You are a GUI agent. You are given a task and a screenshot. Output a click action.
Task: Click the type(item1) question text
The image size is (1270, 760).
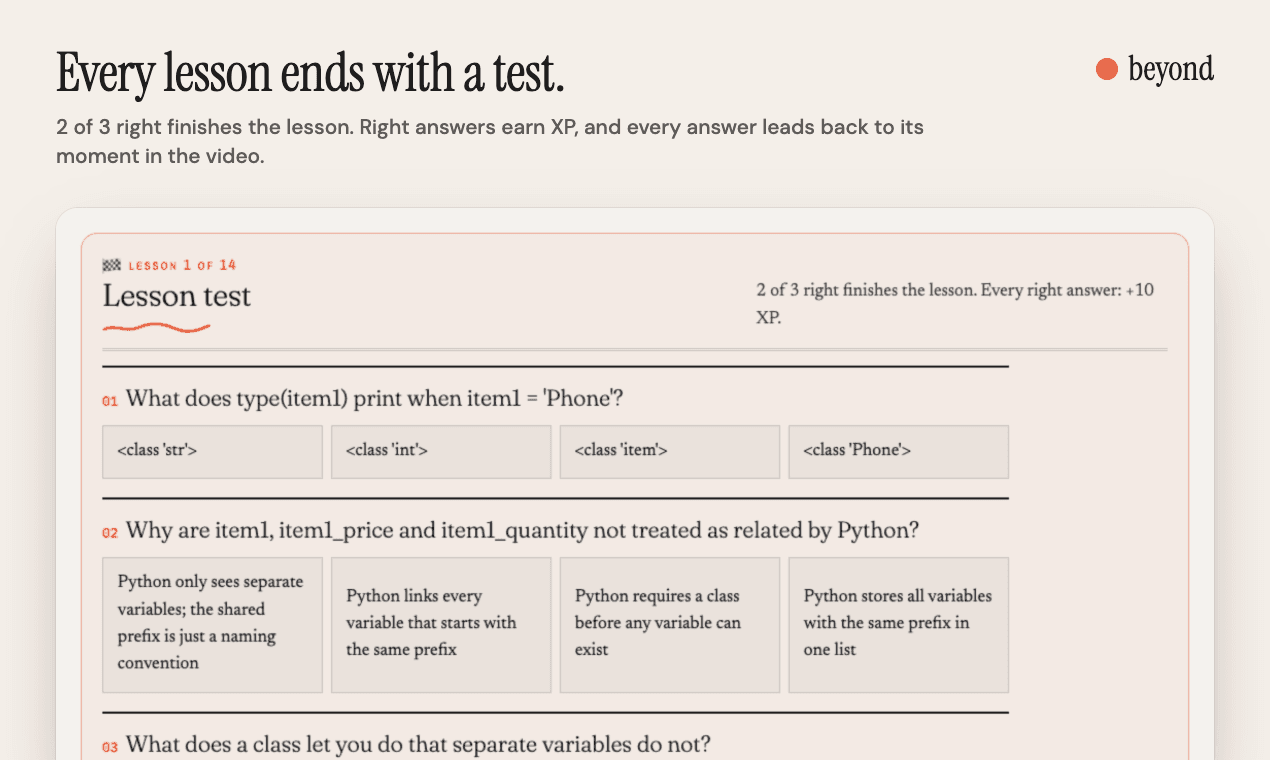tap(375, 399)
